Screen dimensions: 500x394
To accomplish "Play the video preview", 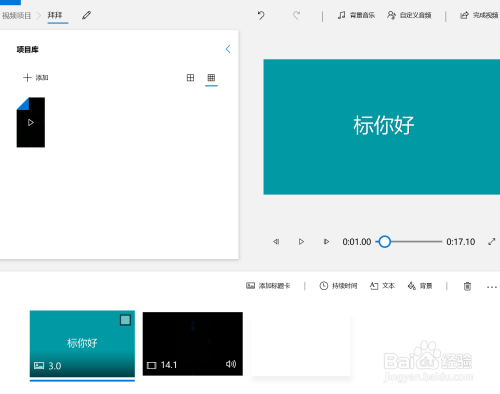I will click(301, 241).
